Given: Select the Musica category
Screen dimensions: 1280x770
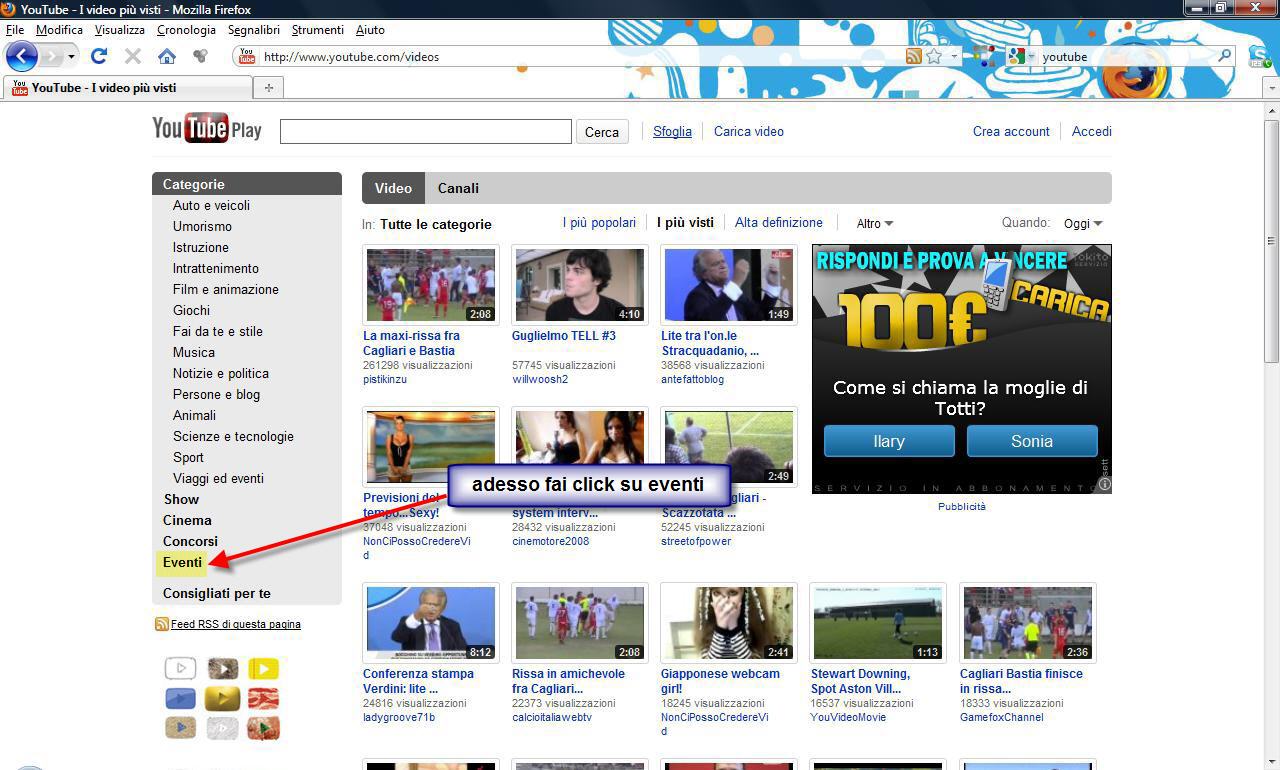Looking at the screenshot, I should (194, 352).
